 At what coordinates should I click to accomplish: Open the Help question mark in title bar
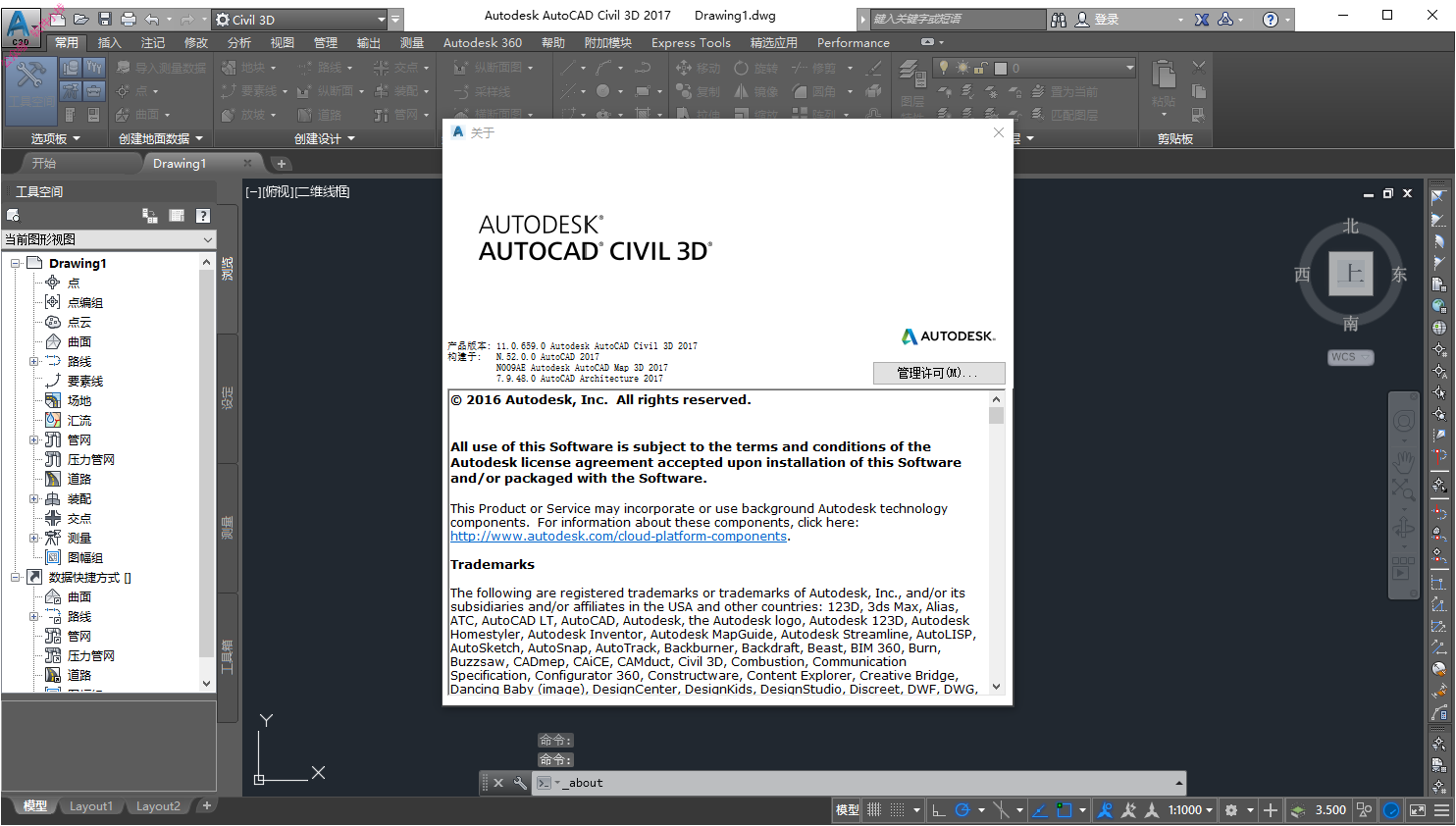coord(1271,20)
